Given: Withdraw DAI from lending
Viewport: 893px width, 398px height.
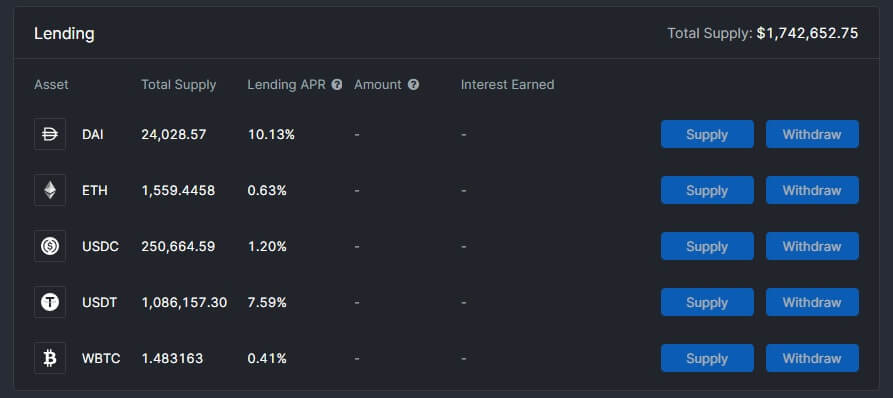Looking at the screenshot, I should click(x=812, y=134).
